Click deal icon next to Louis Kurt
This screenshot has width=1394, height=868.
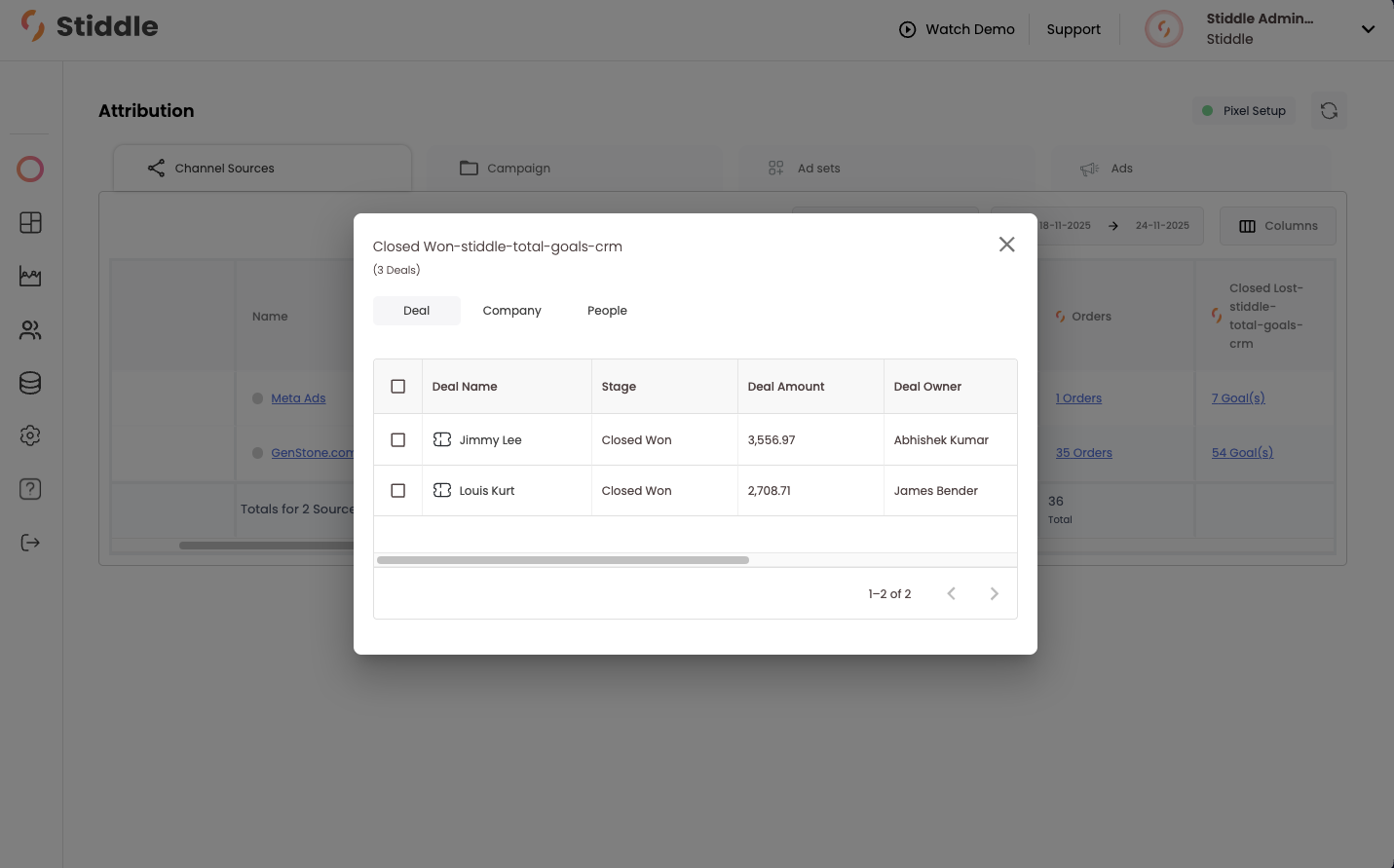click(x=442, y=491)
